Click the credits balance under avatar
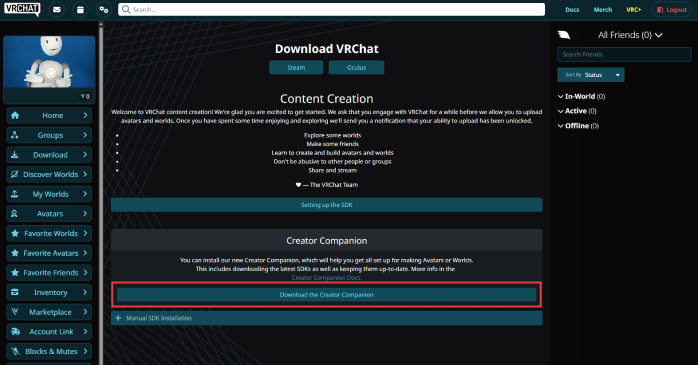The width and height of the screenshot is (698, 365). (85, 96)
